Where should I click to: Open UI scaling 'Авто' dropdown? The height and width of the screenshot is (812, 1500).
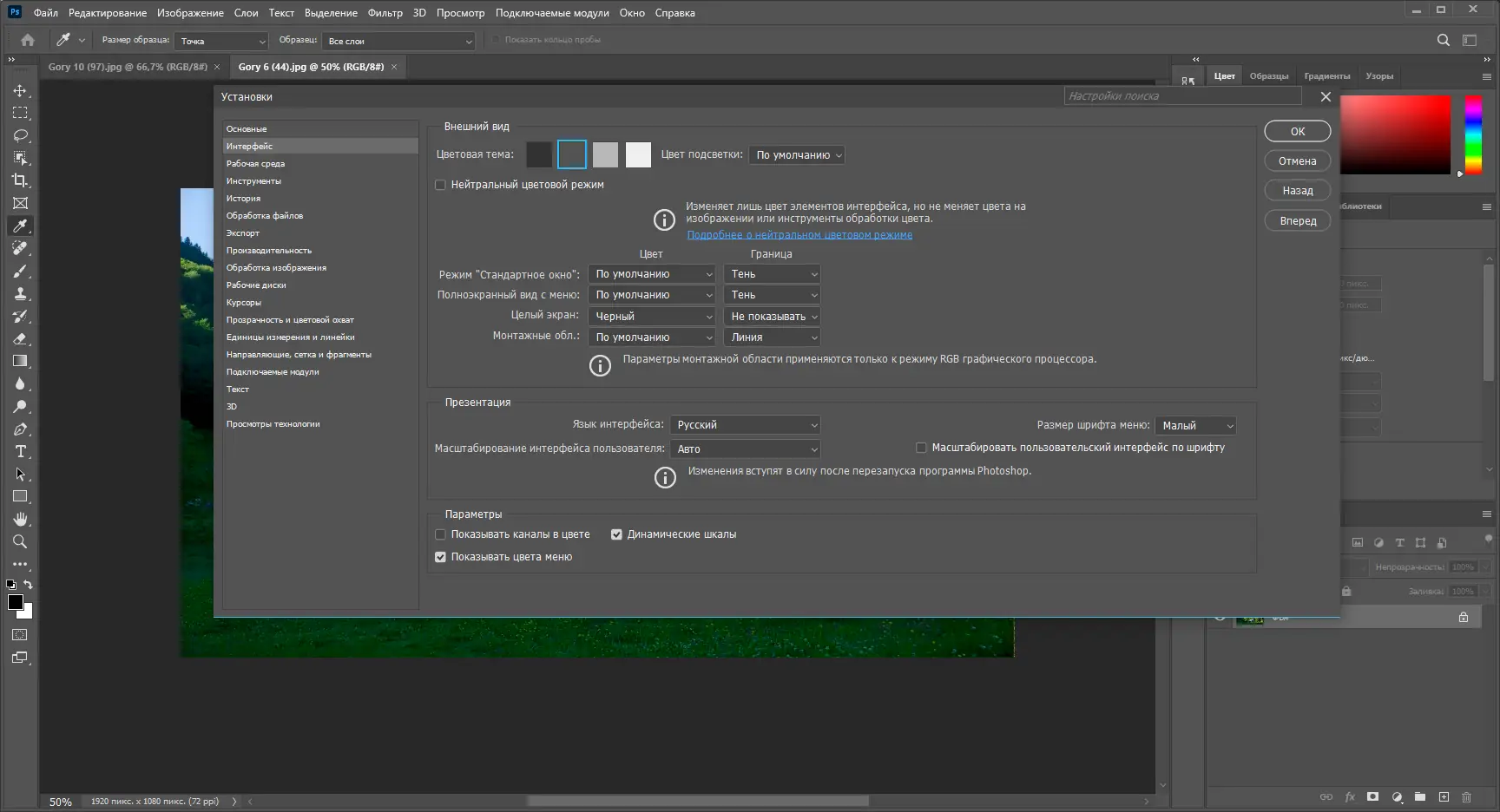(745, 449)
